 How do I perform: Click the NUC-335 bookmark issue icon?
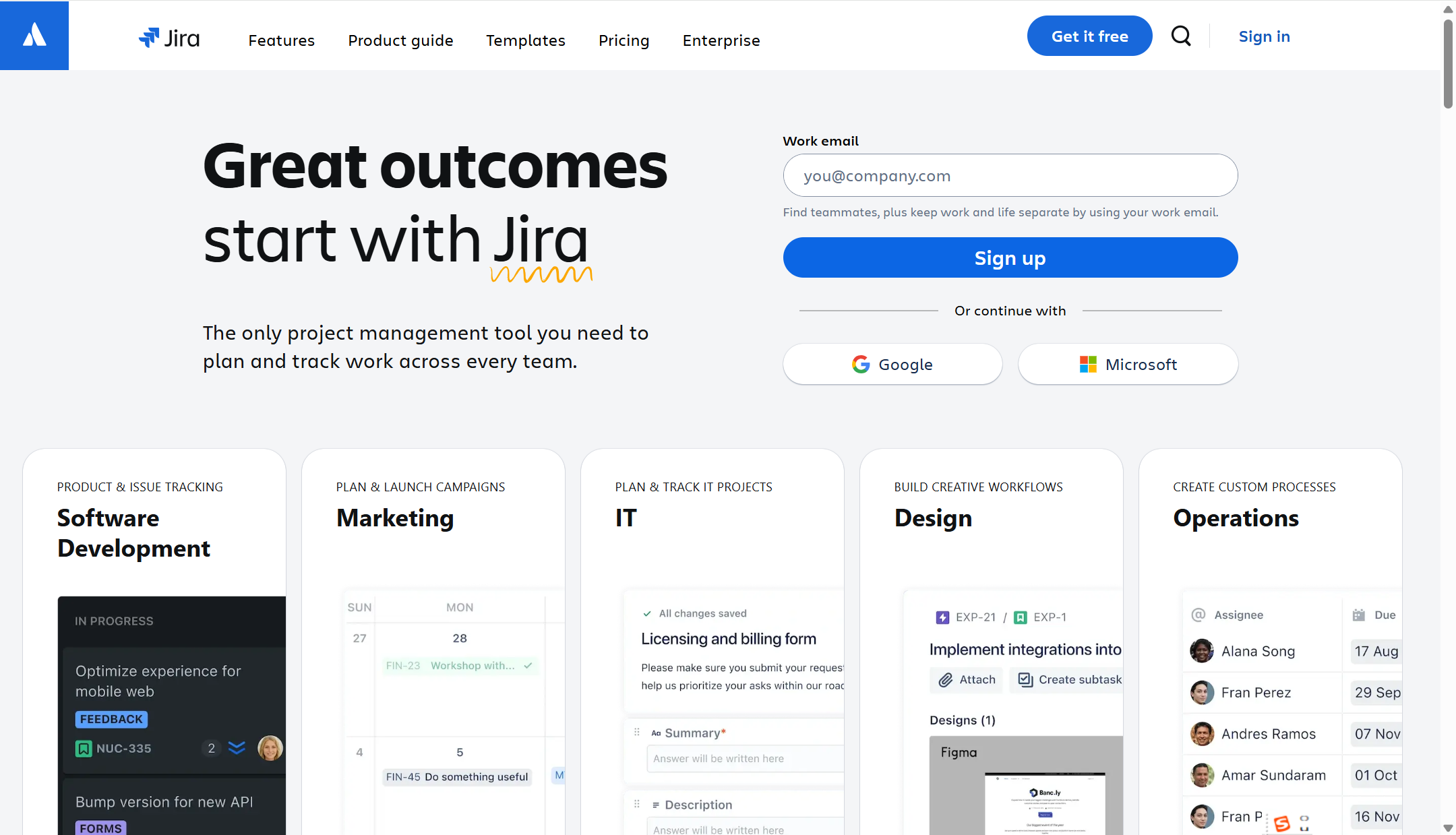[x=84, y=748]
